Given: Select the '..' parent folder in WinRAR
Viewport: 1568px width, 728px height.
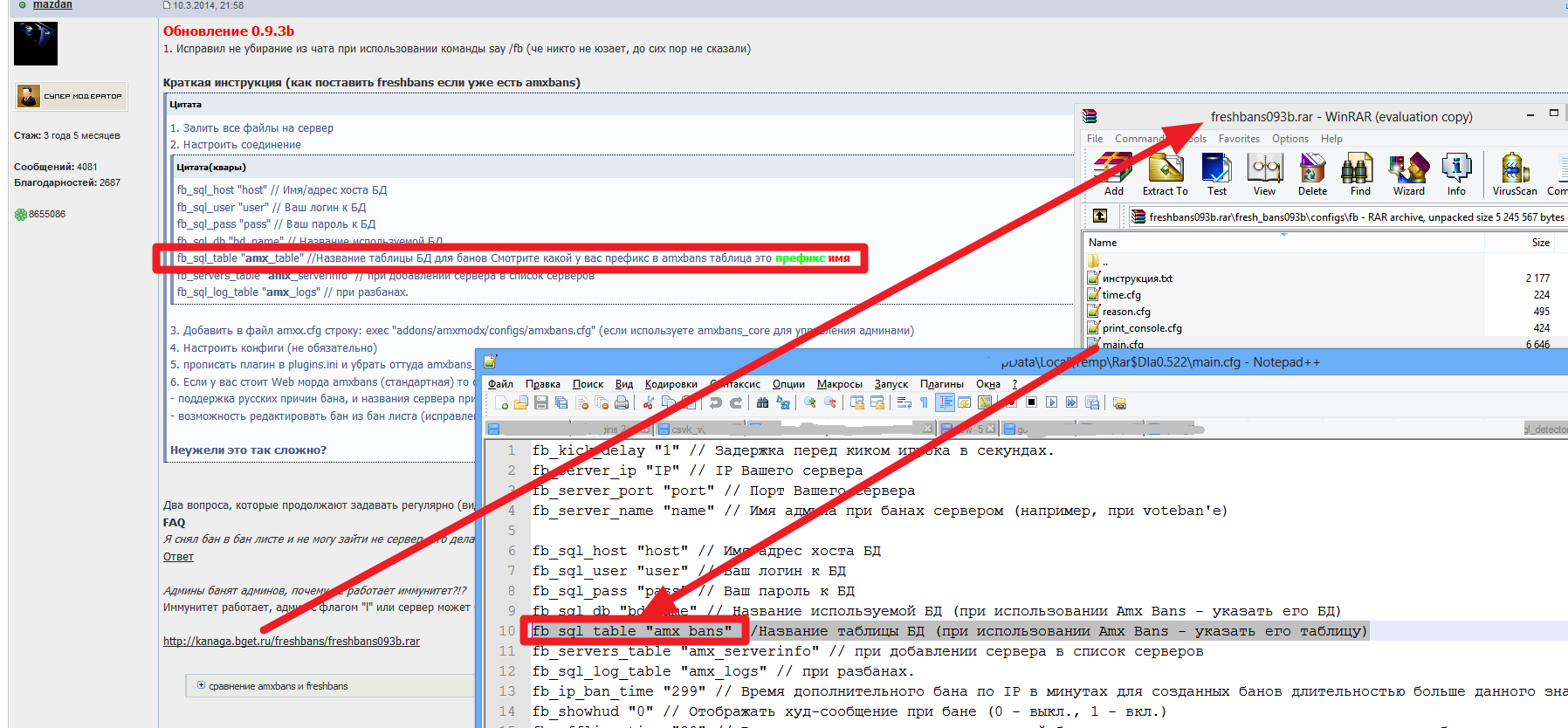Looking at the screenshot, I should 1098,261.
